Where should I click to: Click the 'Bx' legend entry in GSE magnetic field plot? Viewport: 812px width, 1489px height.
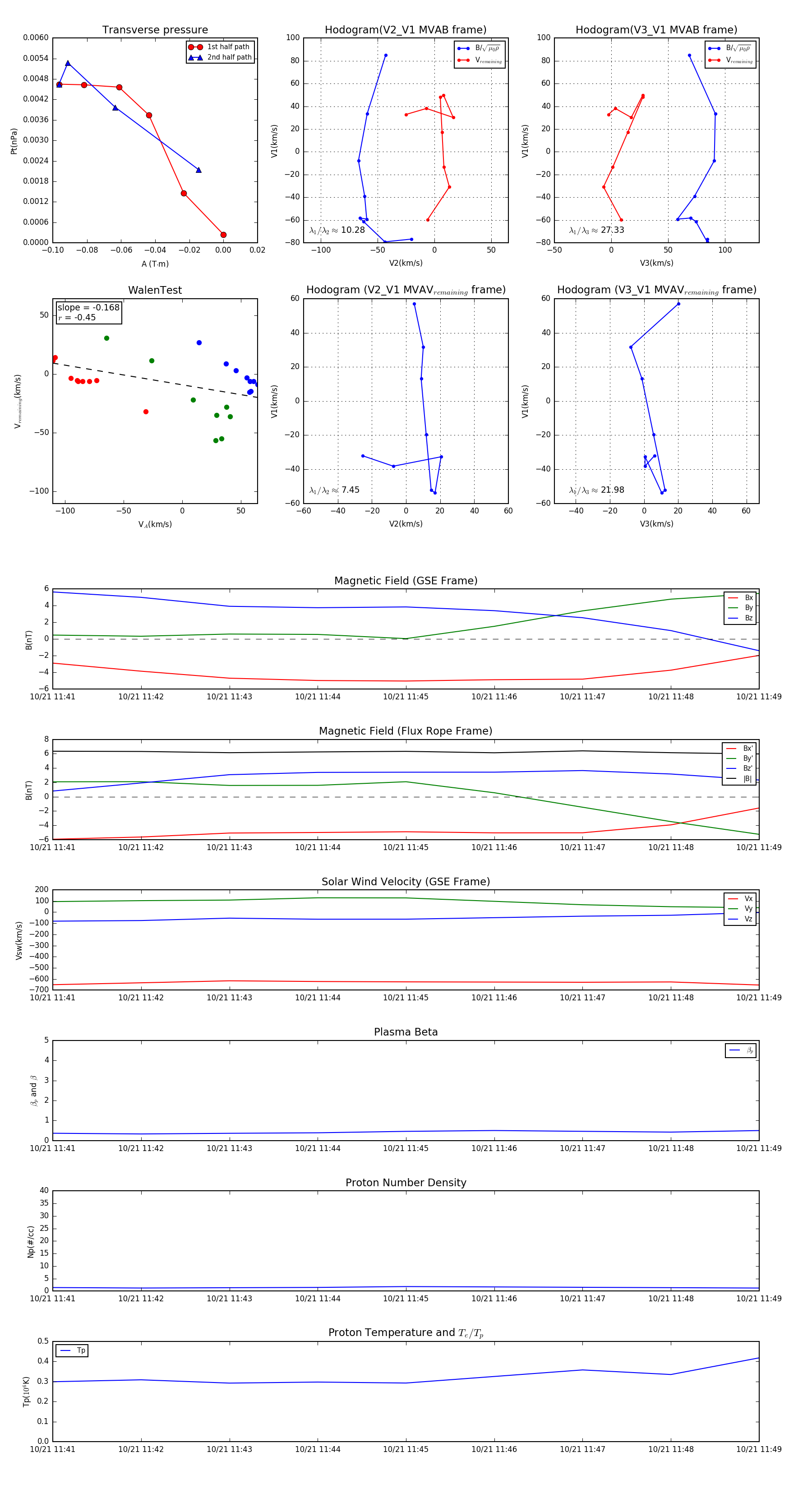click(x=740, y=598)
